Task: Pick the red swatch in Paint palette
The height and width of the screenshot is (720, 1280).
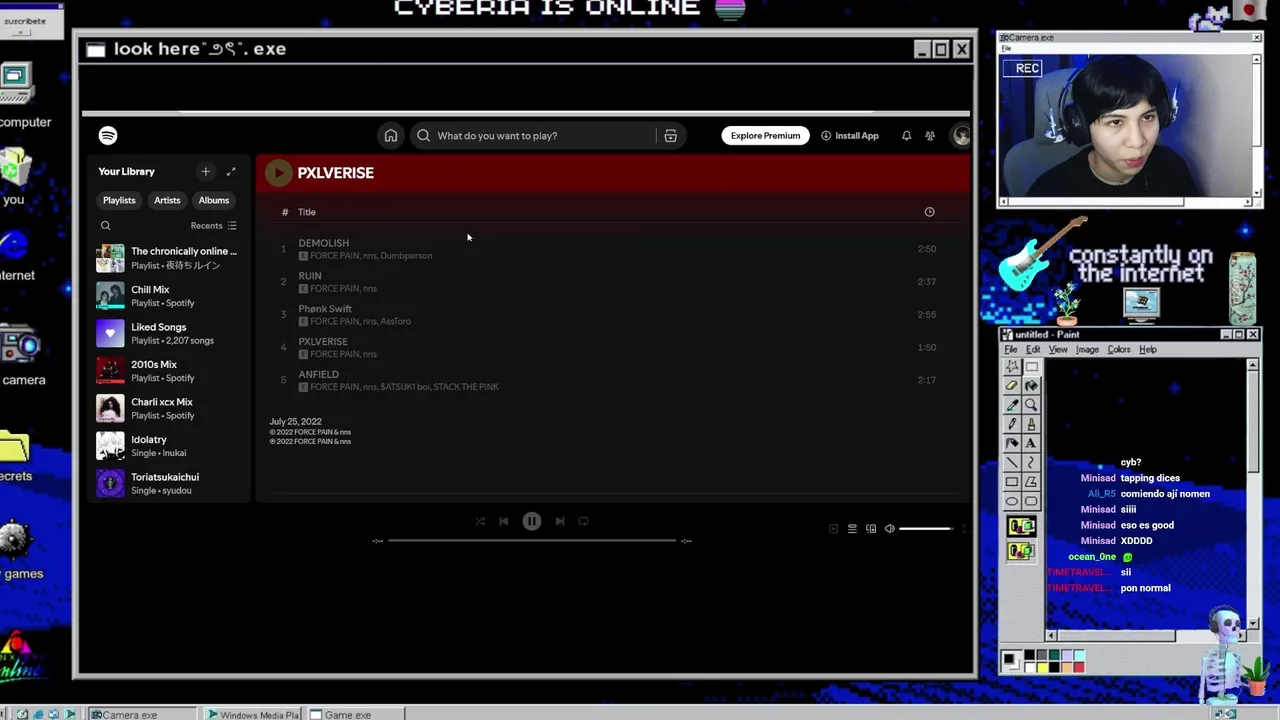Action: coord(1079,667)
